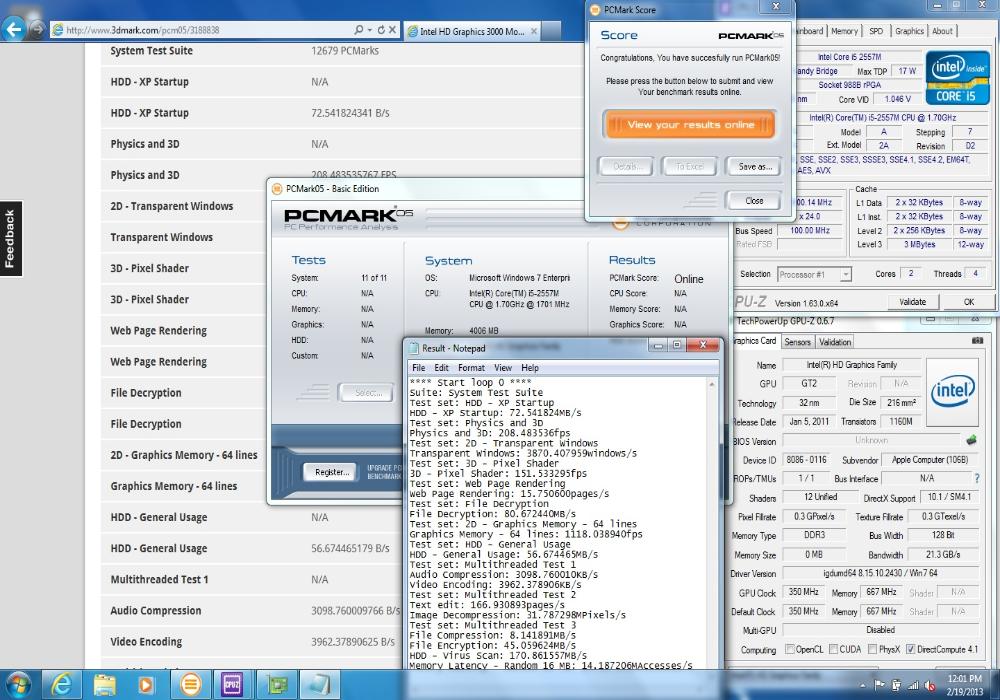Click the BIOS save chip icon in GPU-Z
The image size is (1000, 700).
click(x=971, y=440)
